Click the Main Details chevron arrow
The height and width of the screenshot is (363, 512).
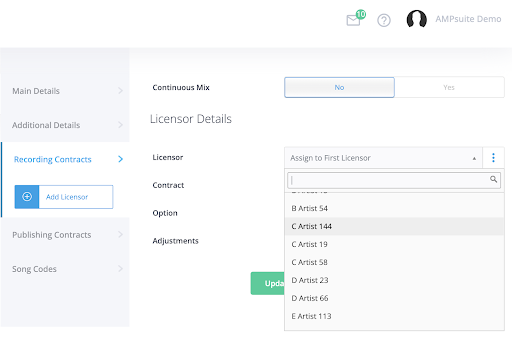tap(120, 91)
